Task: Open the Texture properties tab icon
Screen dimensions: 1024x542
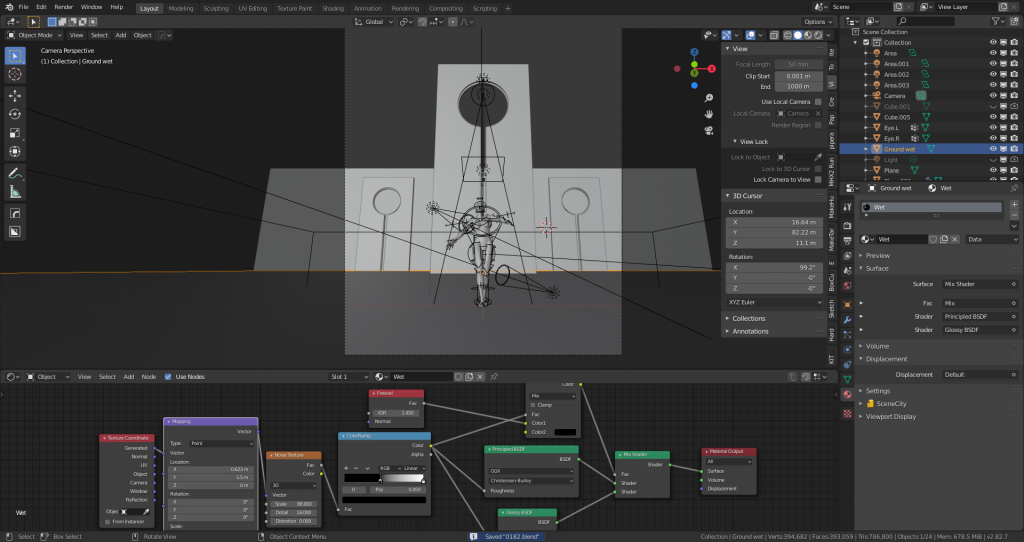Action: (847, 413)
